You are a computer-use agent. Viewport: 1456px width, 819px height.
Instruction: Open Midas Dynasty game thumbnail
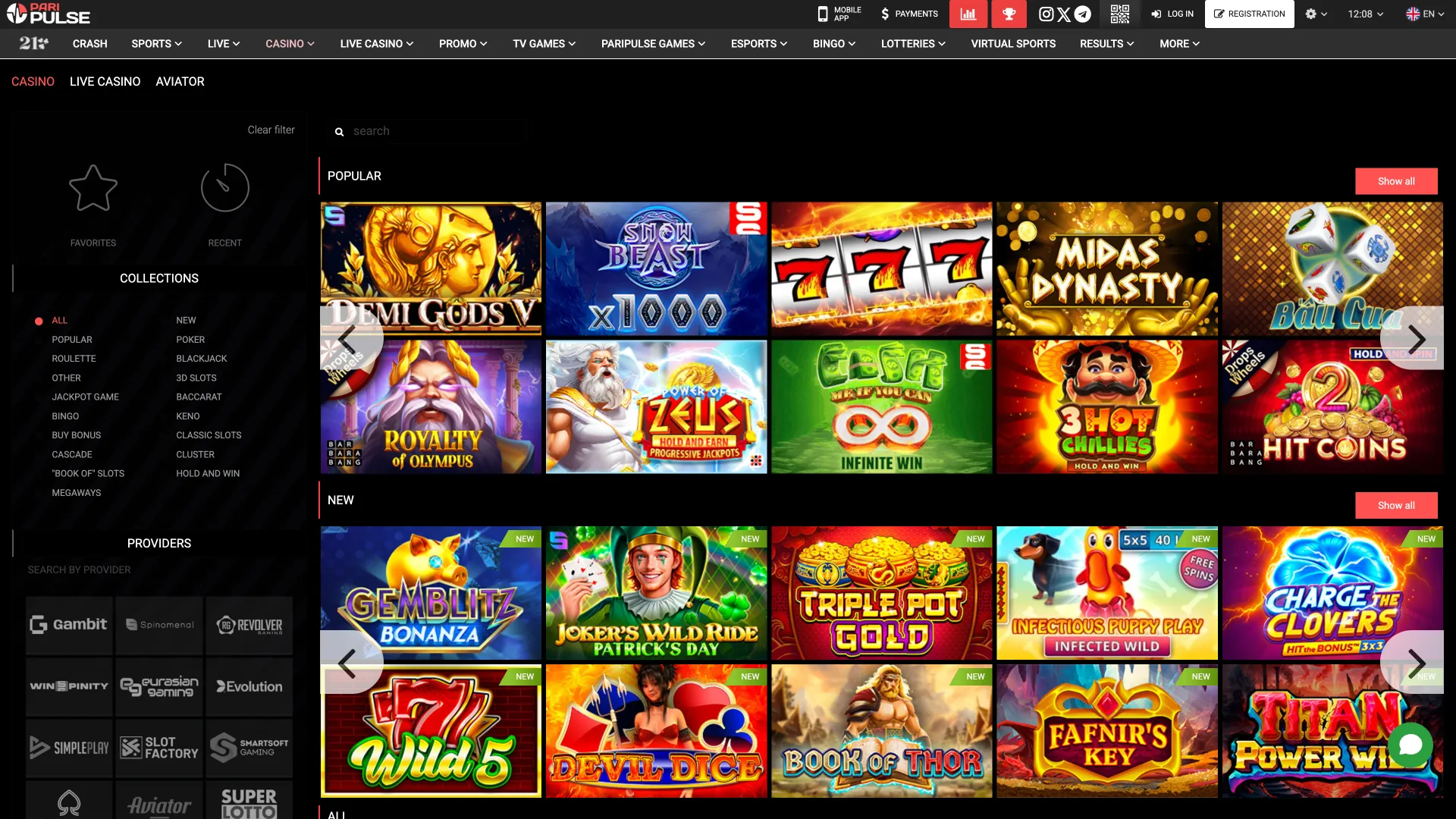click(1106, 269)
